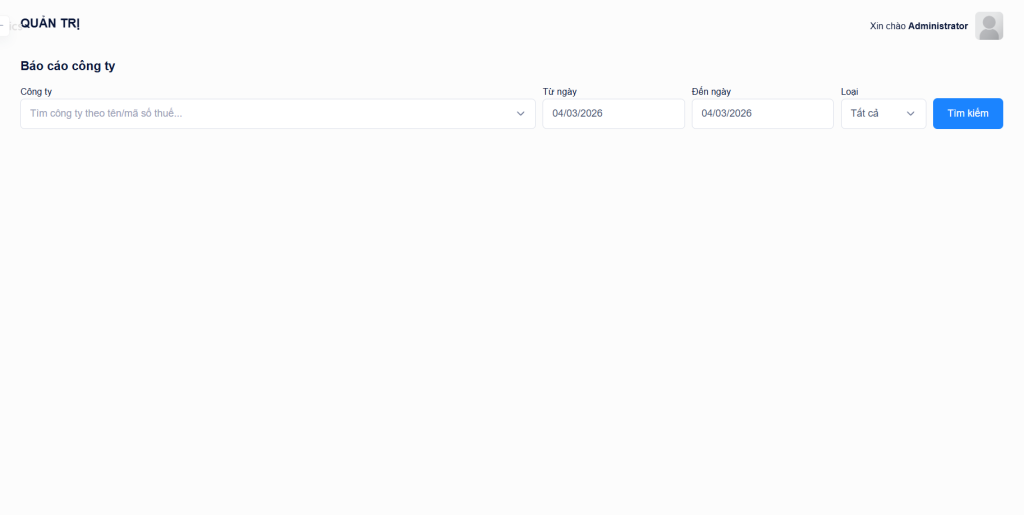The width and height of the screenshot is (1024, 515).
Task: Focus the Từ ngày date field
Action: pyautogui.click(x=612, y=114)
